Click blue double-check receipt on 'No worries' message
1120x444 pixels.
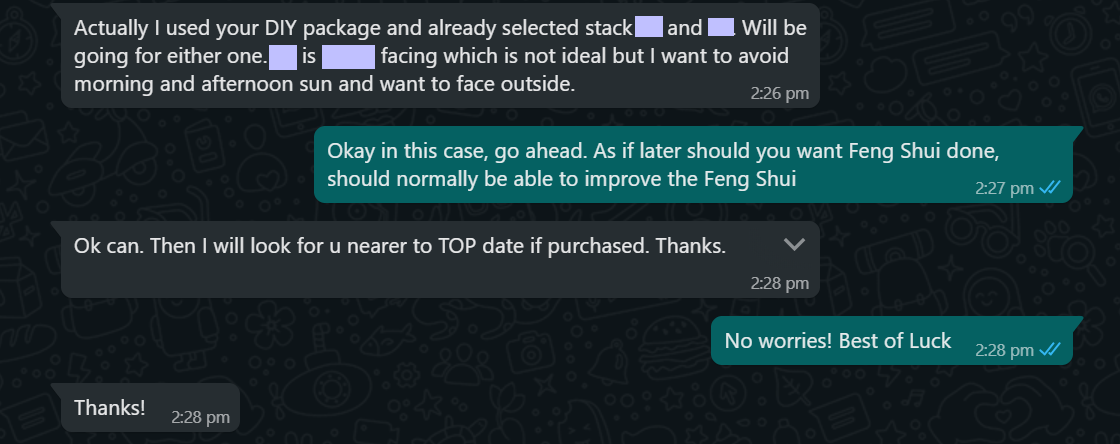click(1050, 350)
